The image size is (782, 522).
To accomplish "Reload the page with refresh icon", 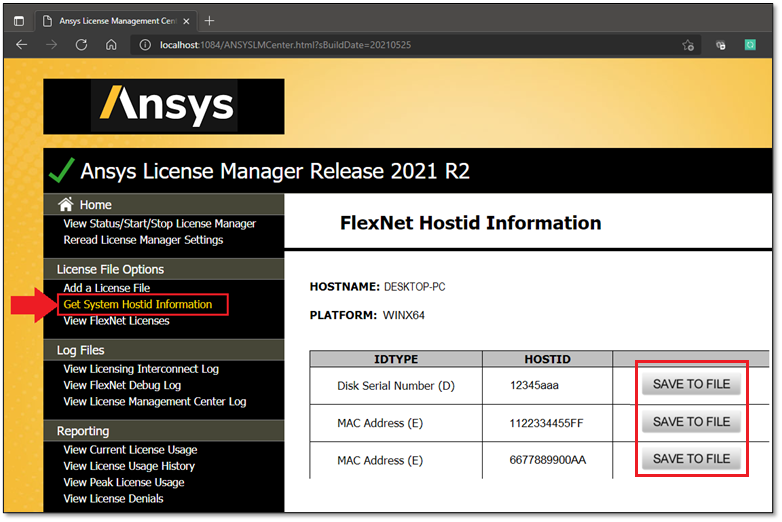I will pos(81,45).
